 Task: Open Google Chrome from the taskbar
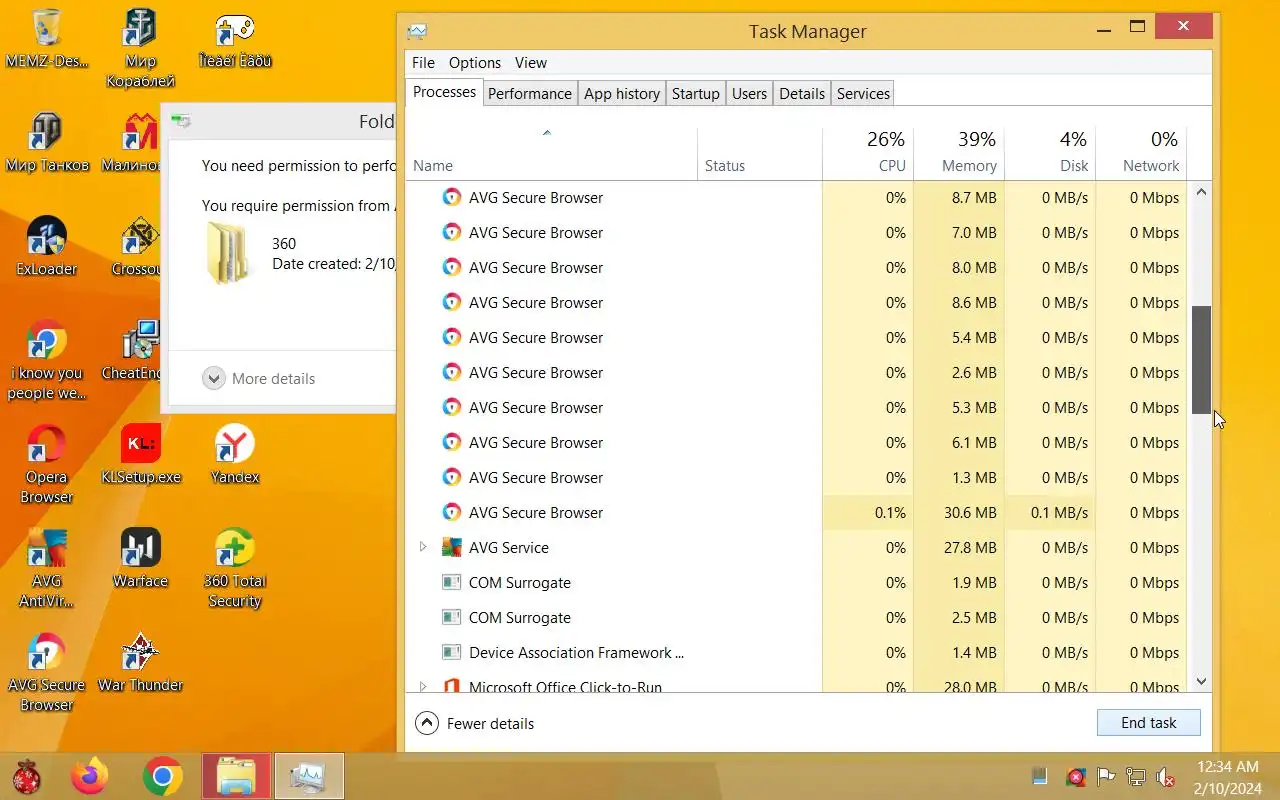coord(163,777)
